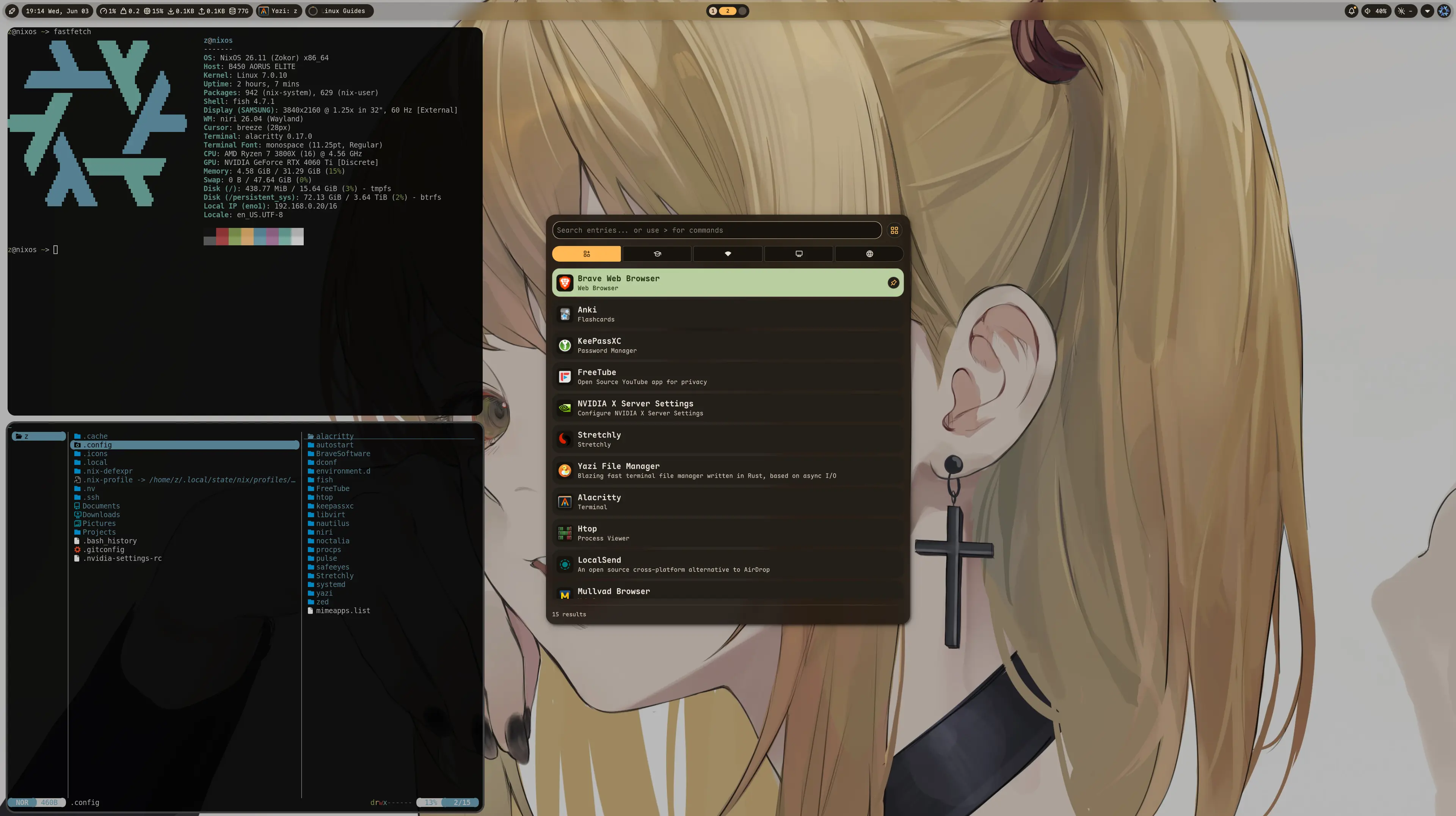
Task: Click the Linux Guides media widget
Action: [x=339, y=11]
